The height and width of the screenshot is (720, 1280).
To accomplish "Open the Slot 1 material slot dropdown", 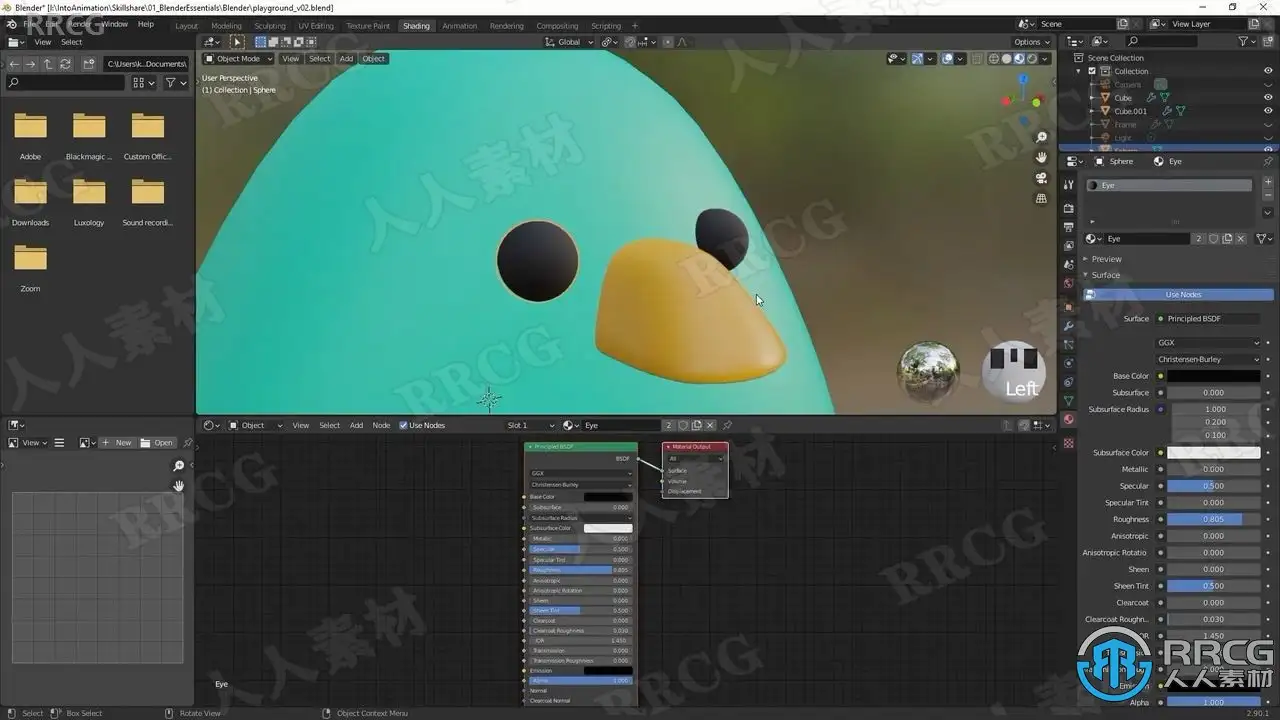I will click(531, 425).
